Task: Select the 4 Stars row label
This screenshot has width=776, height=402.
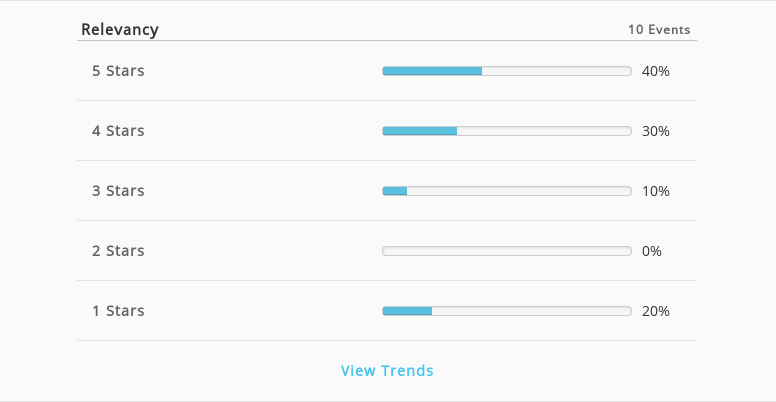Action: coord(118,131)
